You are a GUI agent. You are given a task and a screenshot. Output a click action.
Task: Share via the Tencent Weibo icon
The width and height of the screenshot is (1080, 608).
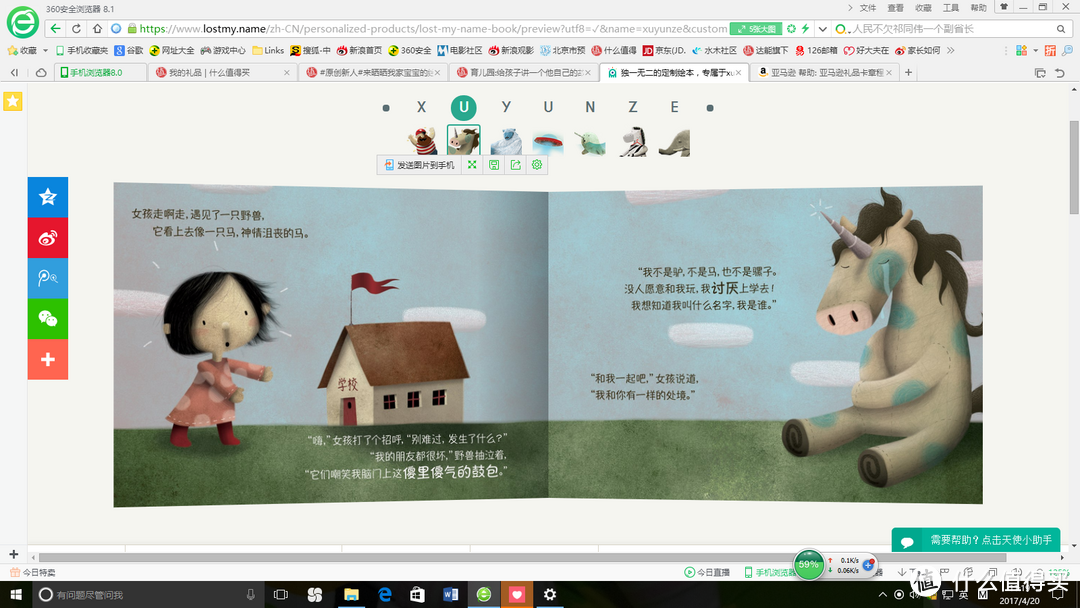coord(48,278)
